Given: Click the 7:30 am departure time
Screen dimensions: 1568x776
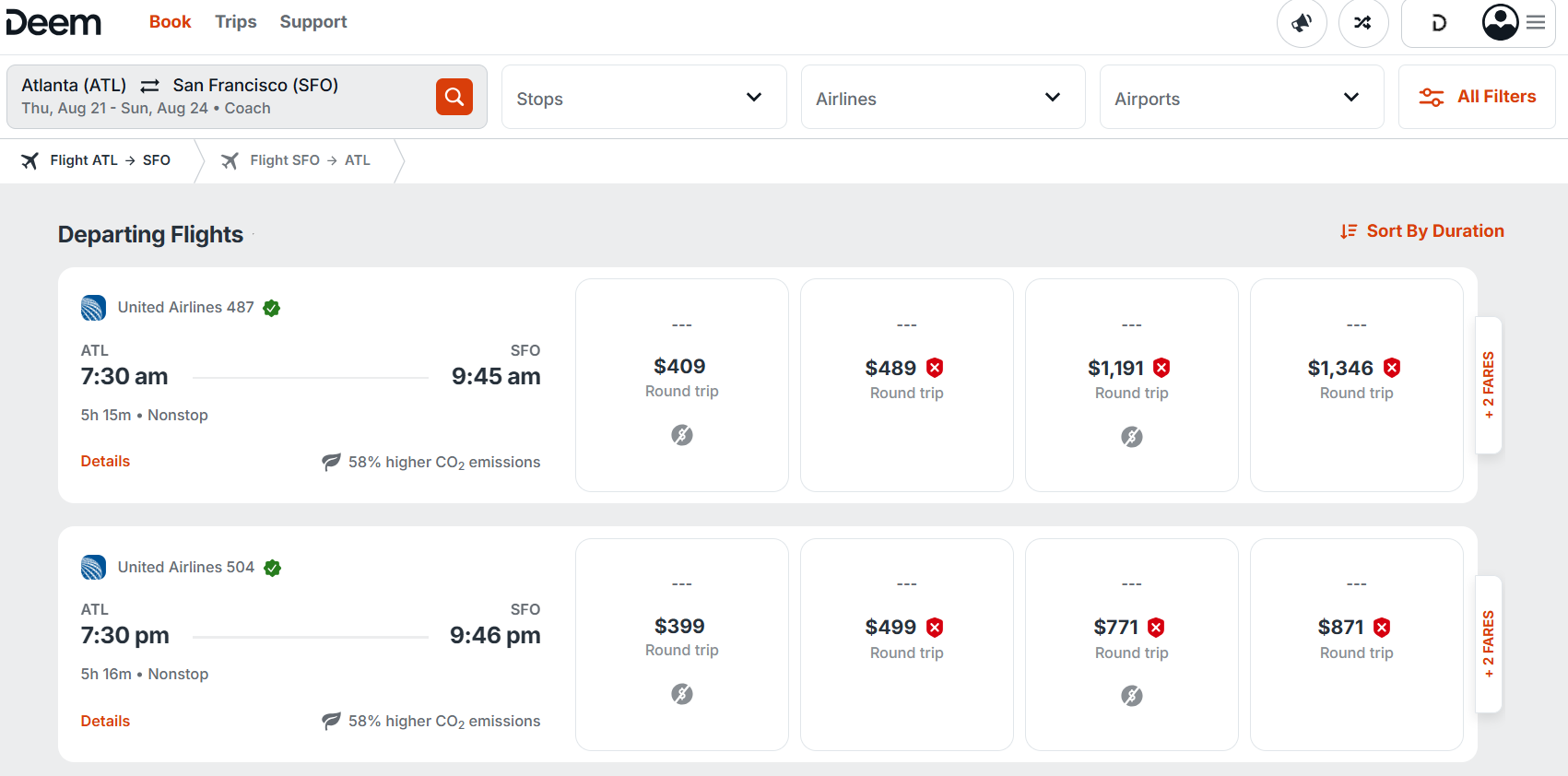Looking at the screenshot, I should click(124, 377).
